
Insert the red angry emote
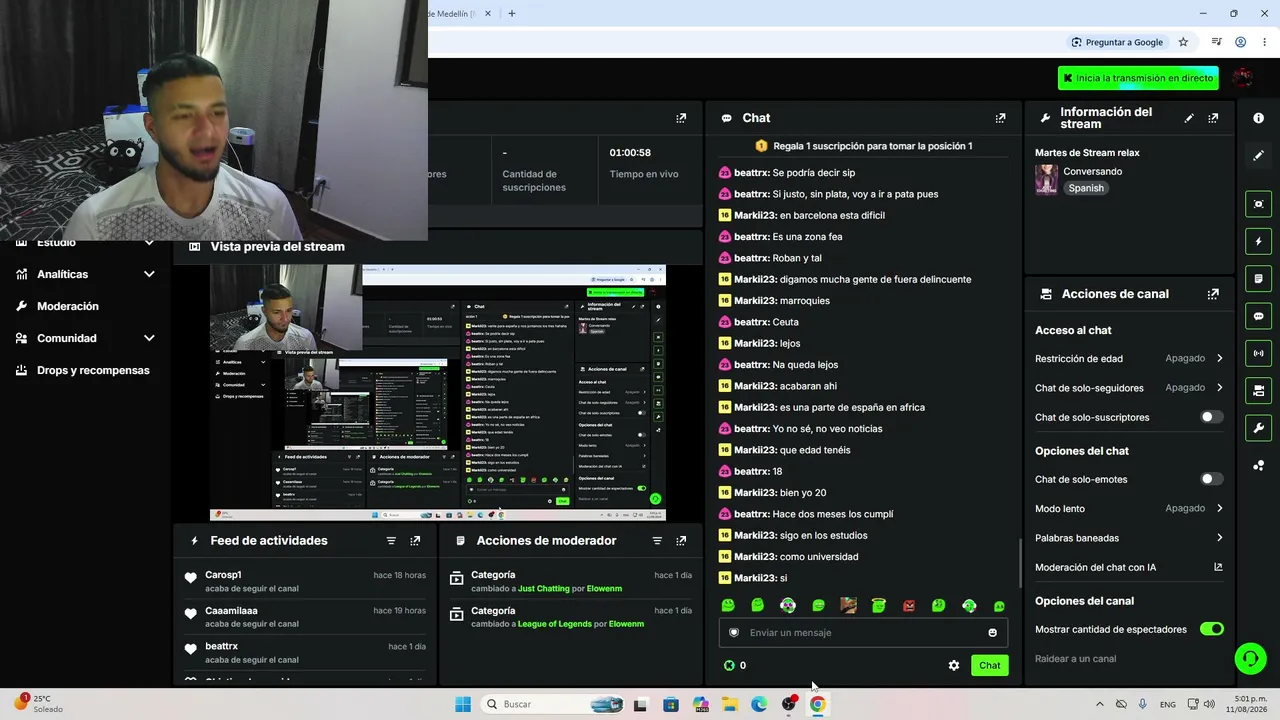(x=909, y=605)
